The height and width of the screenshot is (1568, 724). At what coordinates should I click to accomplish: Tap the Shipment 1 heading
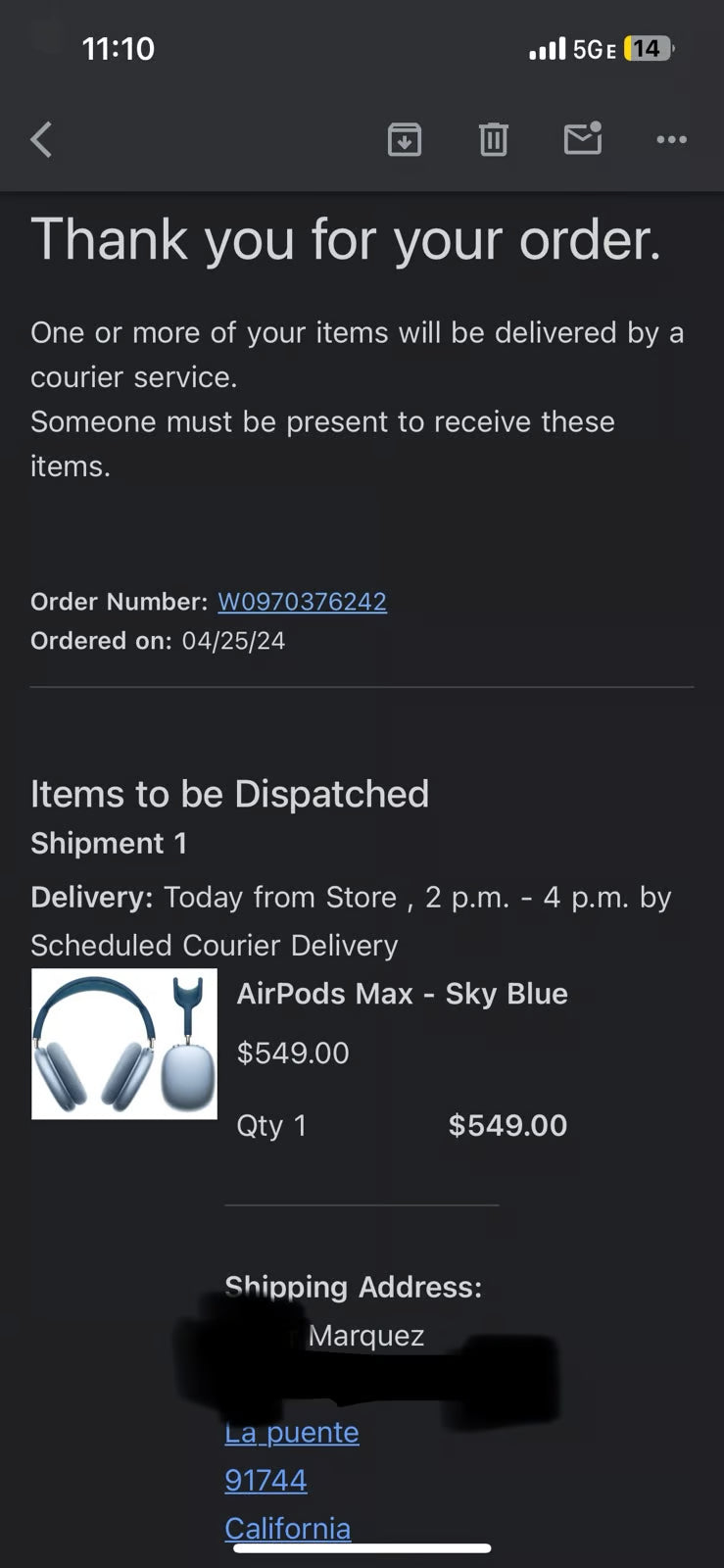click(109, 843)
